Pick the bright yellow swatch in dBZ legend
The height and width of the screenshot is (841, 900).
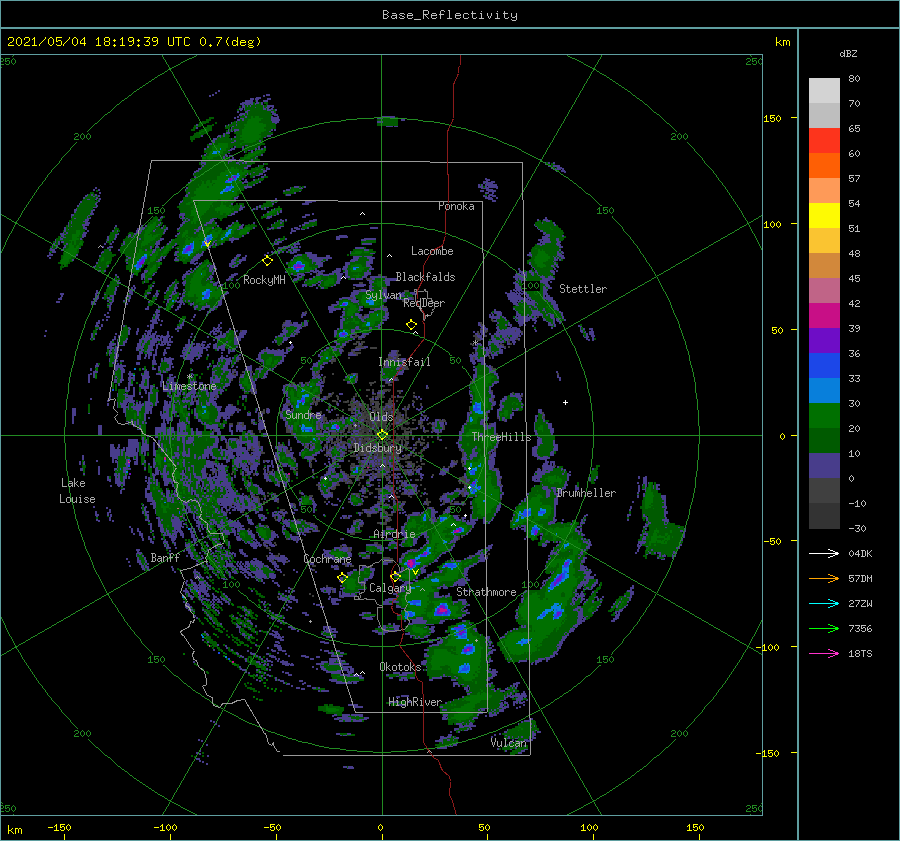pos(824,216)
